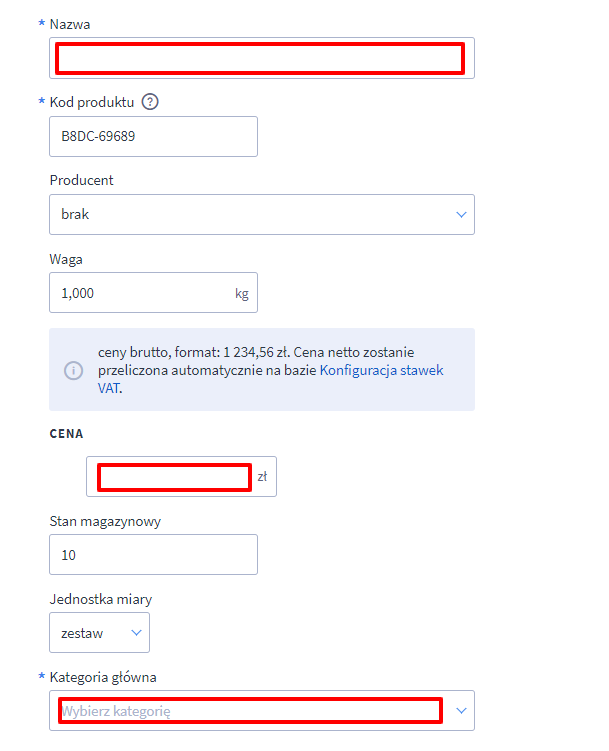
Task: Open the Jednostka miary dropdown set to zestaw
Action: [100, 633]
